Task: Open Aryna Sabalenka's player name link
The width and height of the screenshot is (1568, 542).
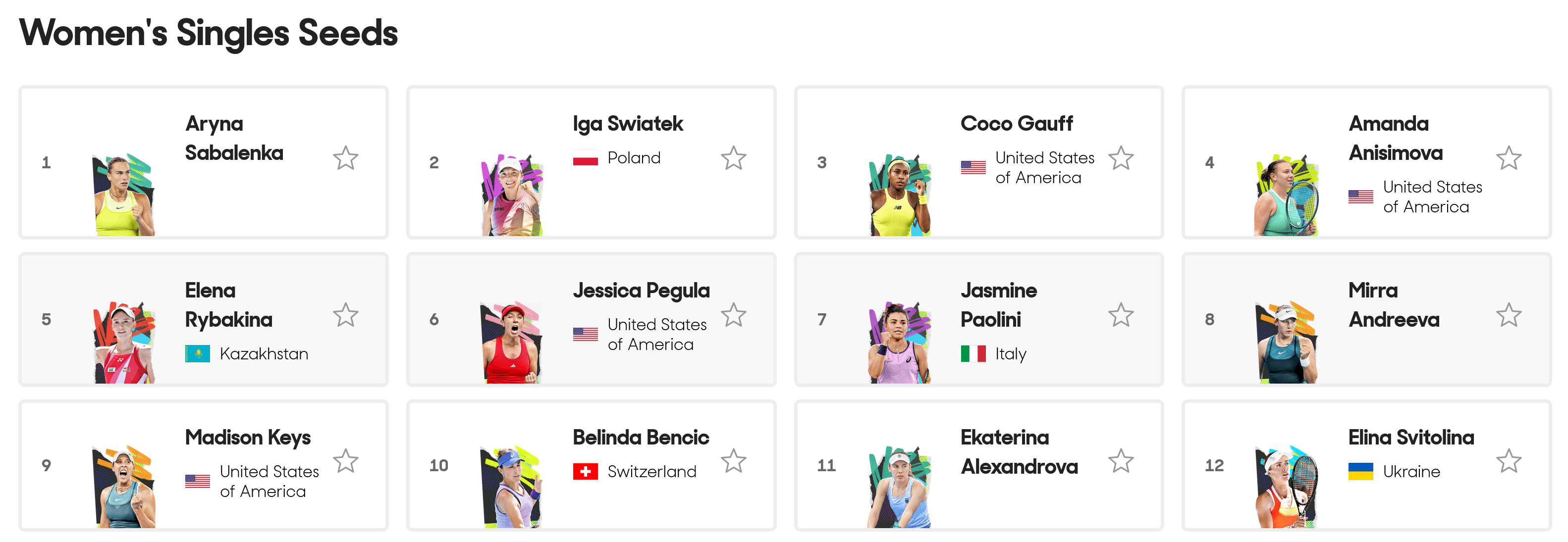Action: tap(234, 138)
